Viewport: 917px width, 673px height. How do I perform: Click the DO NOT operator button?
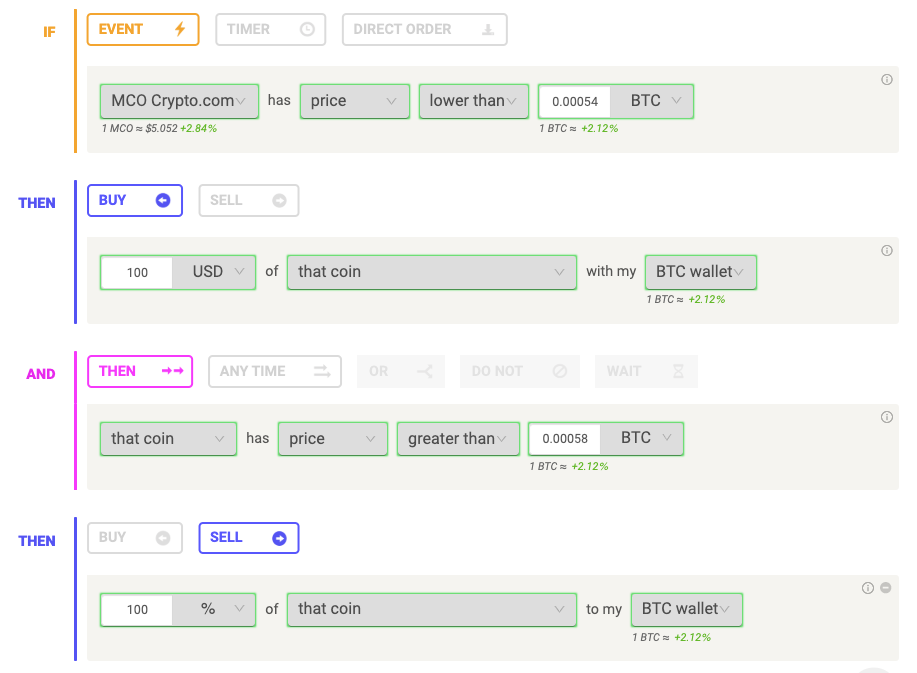[x=519, y=371]
